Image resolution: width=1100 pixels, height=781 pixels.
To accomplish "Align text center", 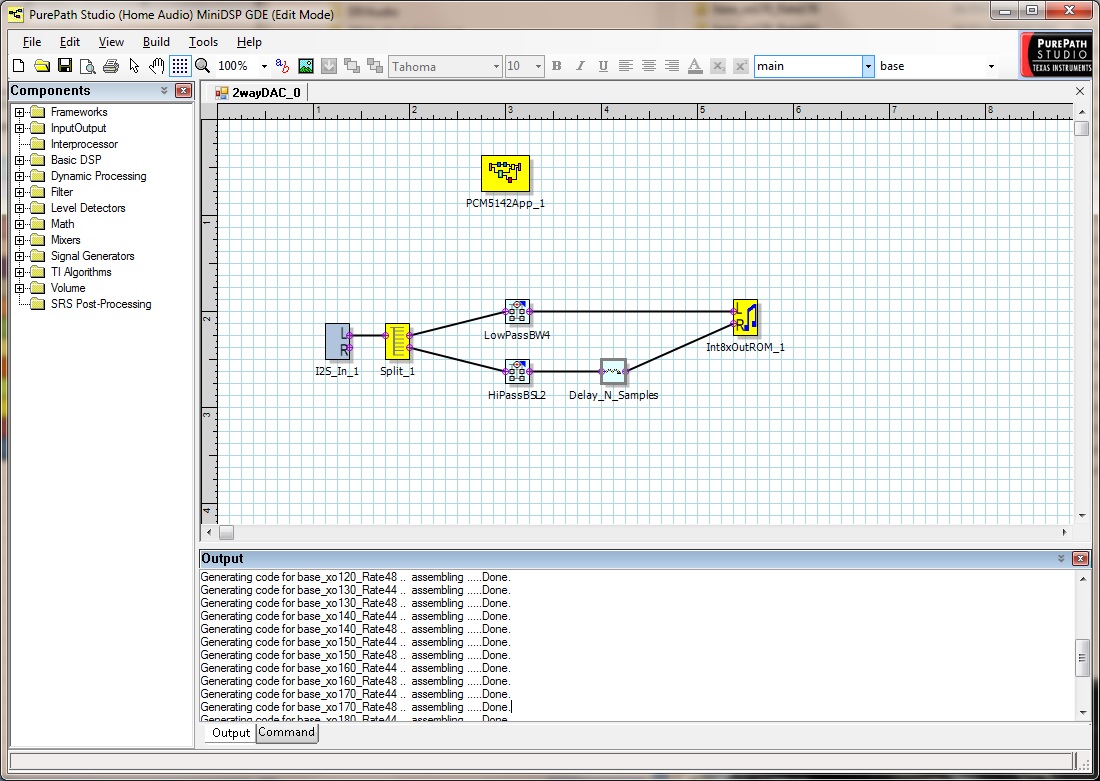I will click(649, 66).
